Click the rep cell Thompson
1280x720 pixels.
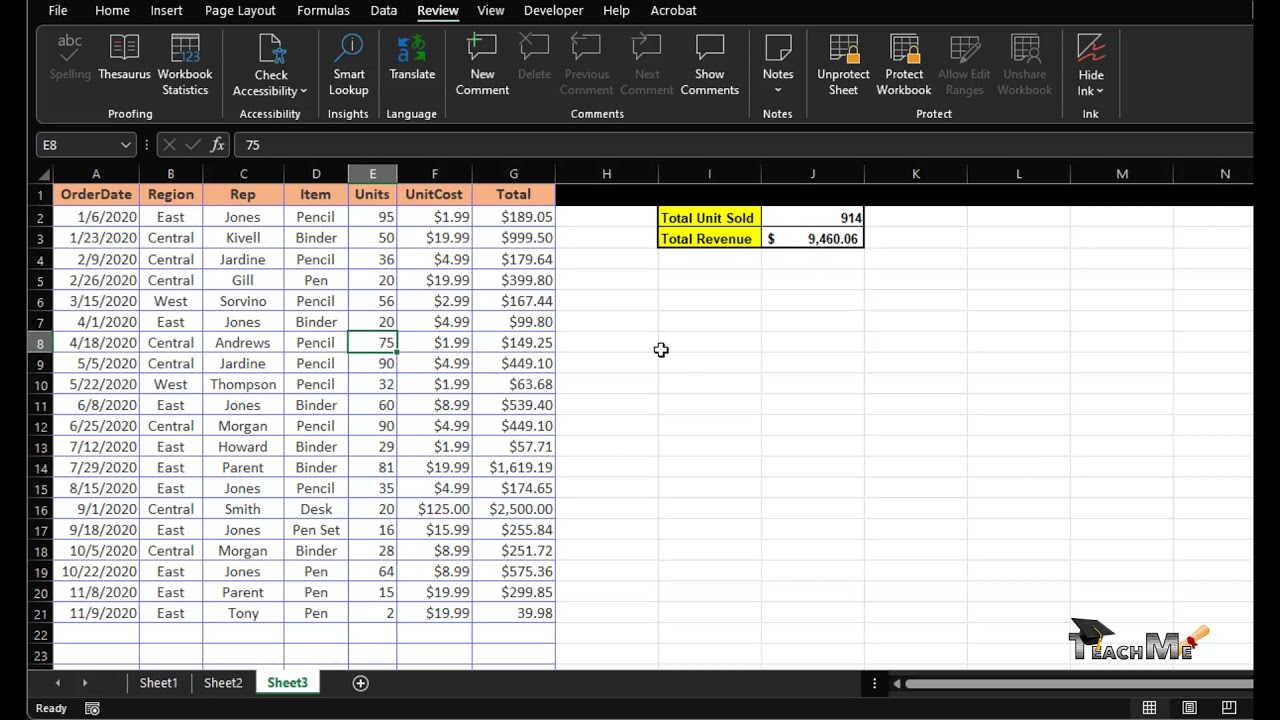coord(243,384)
